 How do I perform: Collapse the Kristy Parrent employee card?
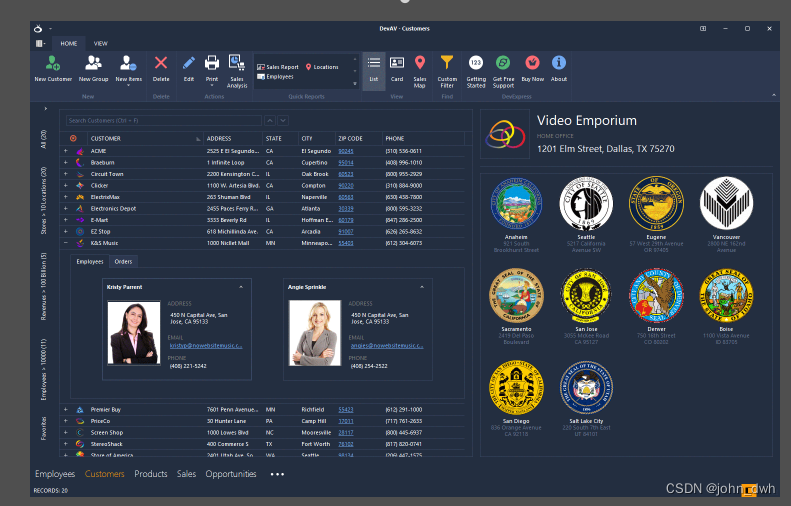[x=241, y=287]
